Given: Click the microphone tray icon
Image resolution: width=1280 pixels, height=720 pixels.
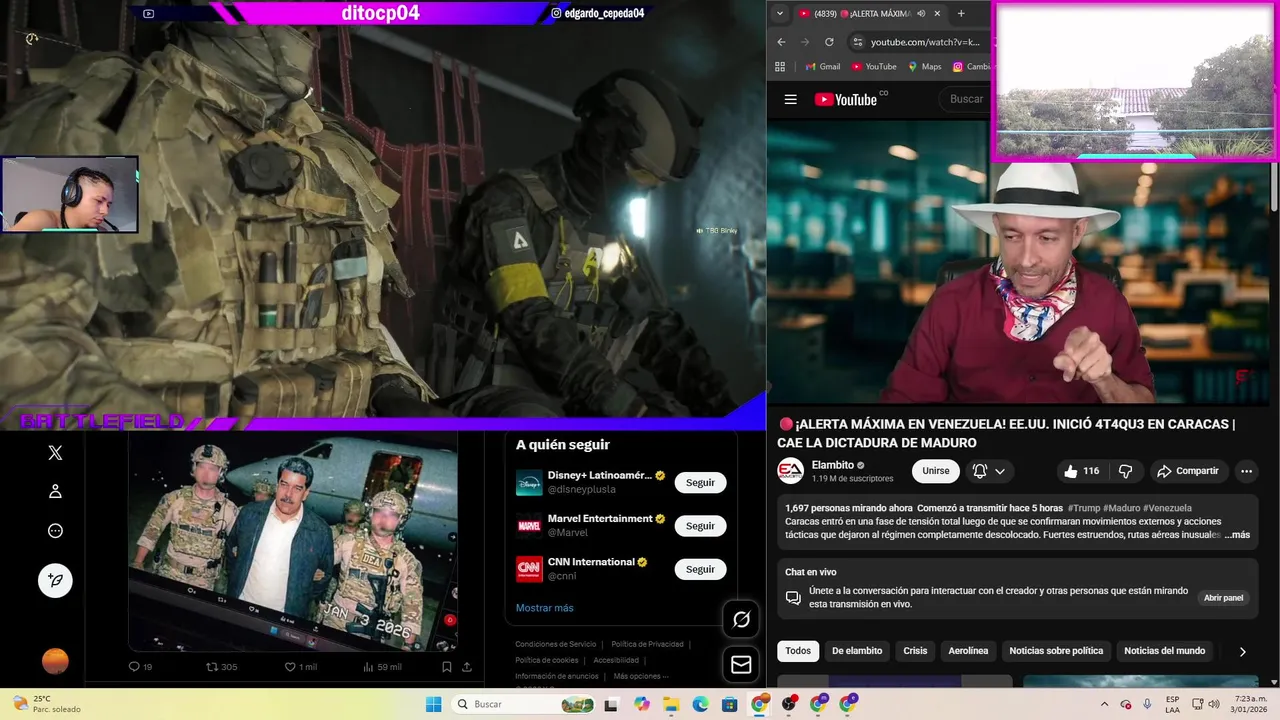Looking at the screenshot, I should point(1147,704).
